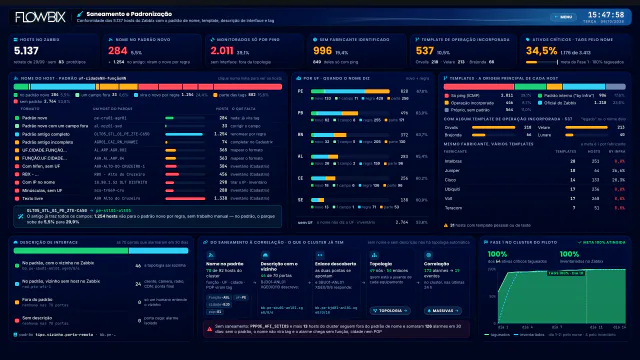This screenshot has height=360, width=640.
Task: Click the green no padrão novo legend swatch
Action: click(16, 95)
